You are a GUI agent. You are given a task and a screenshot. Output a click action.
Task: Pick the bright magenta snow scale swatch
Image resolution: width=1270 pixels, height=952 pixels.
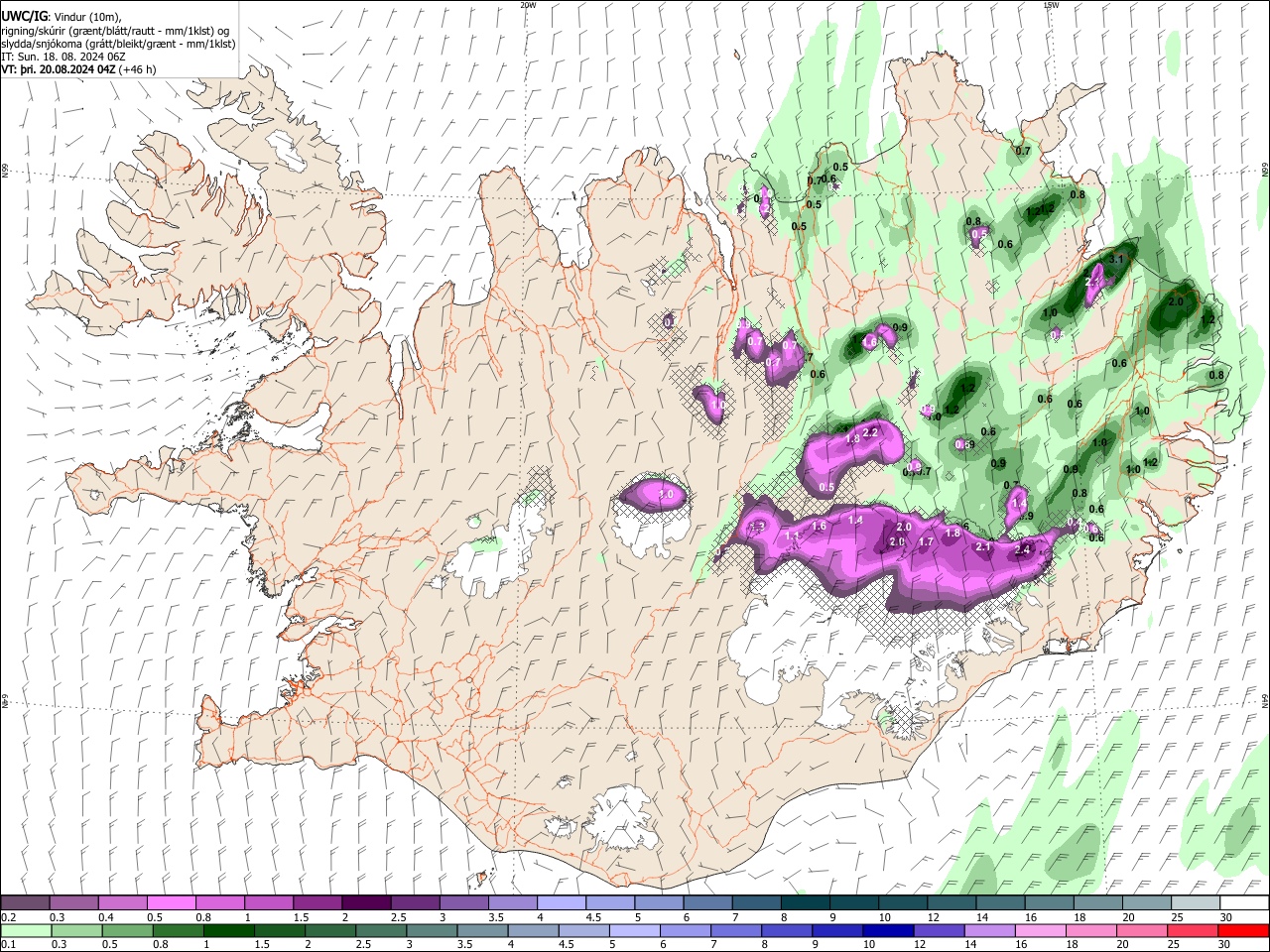pos(170,902)
